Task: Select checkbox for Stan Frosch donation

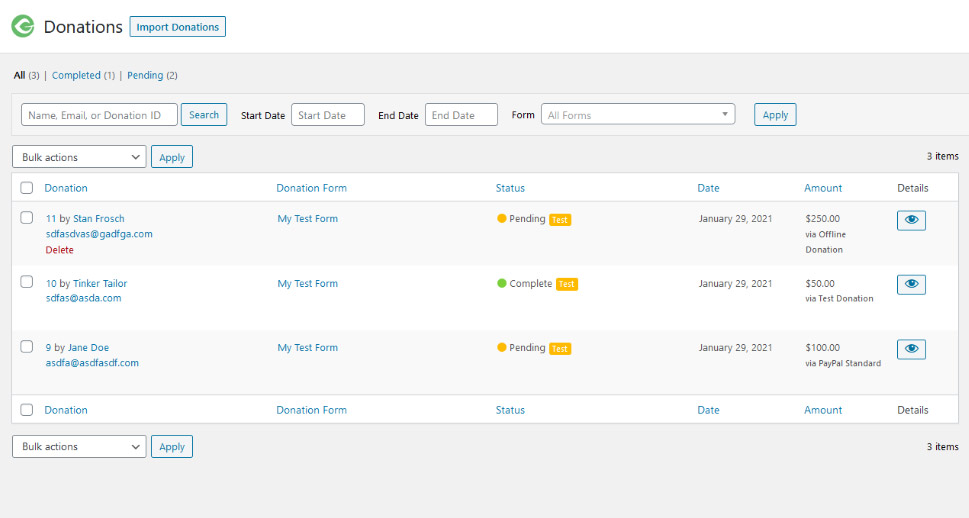Action: [27, 217]
